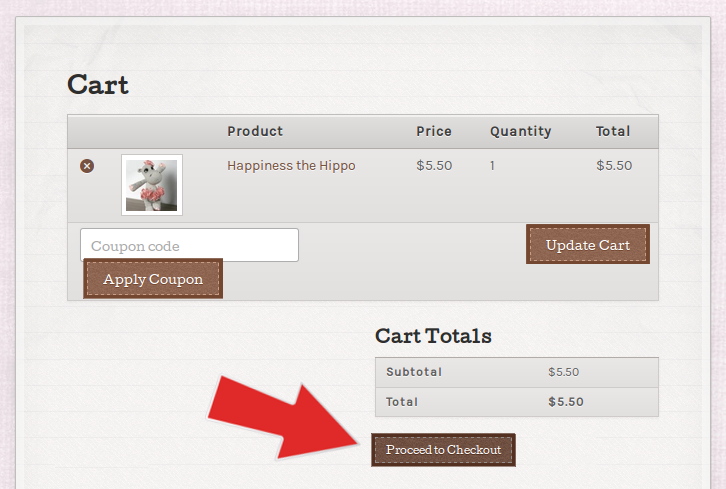Click the Cart page heading
Screen dimensions: 726x489
coord(98,85)
